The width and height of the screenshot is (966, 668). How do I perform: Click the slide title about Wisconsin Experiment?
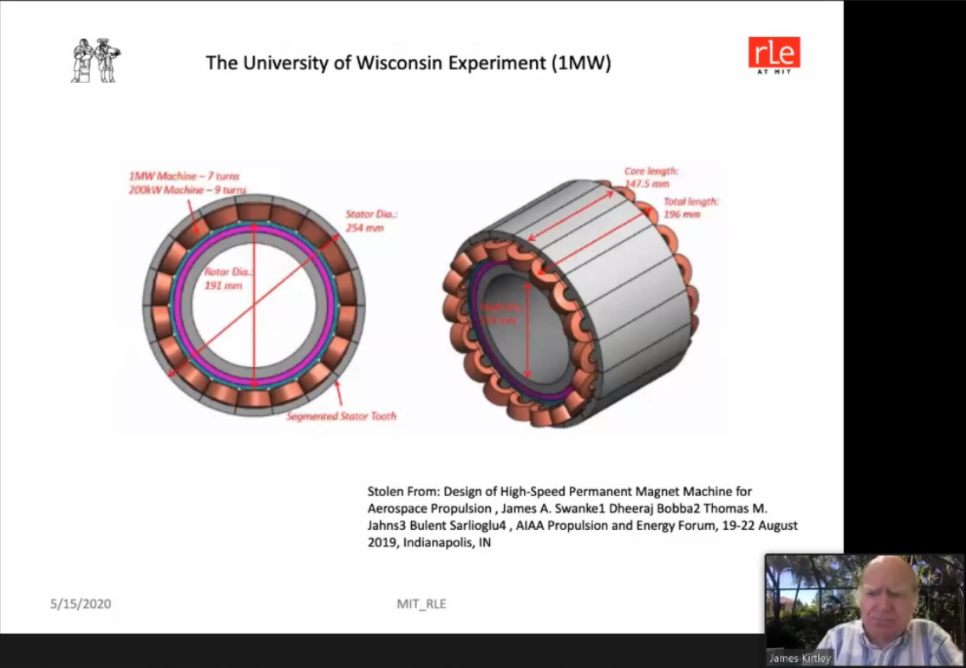(x=408, y=63)
